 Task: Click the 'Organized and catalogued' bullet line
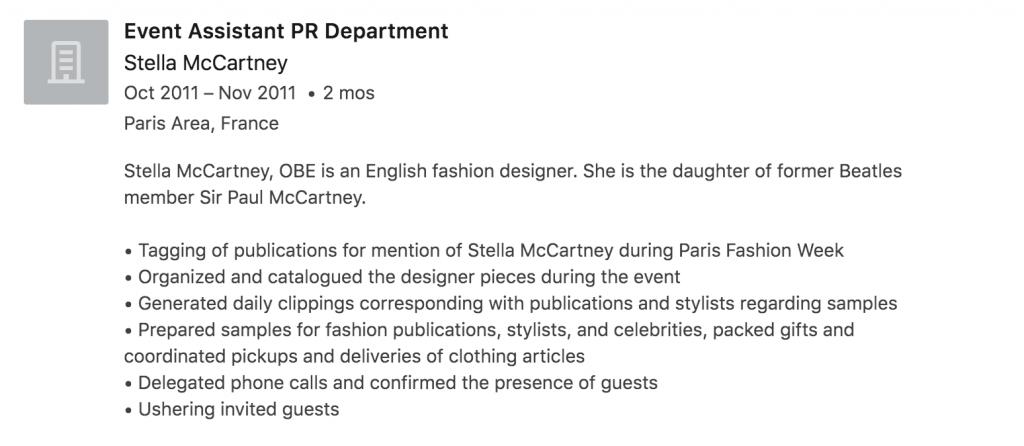(403, 277)
